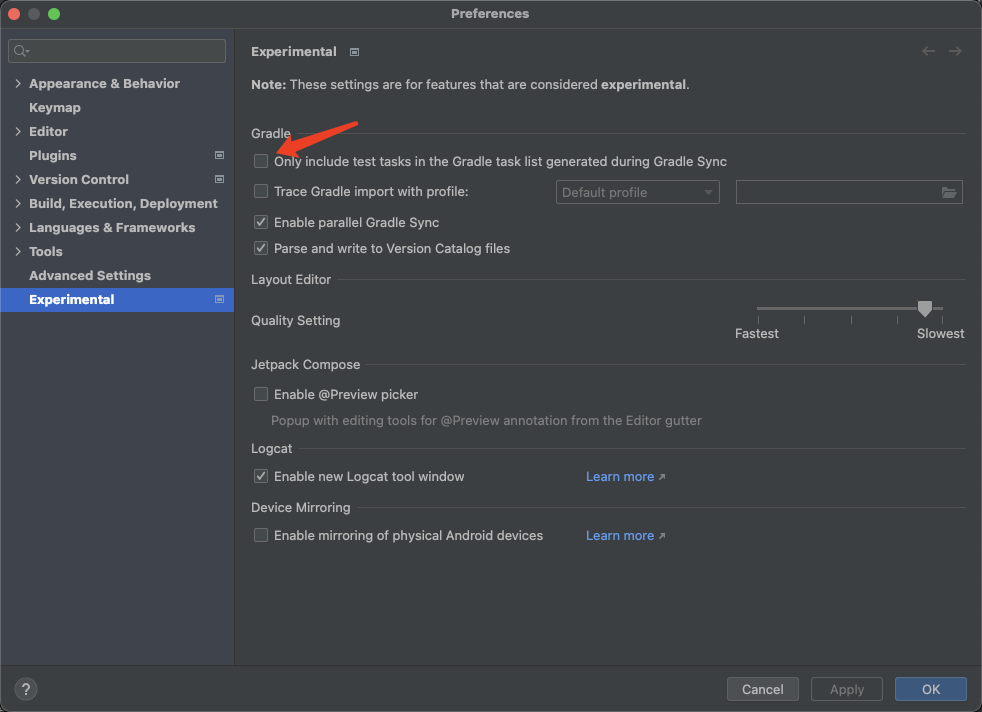Open the Default profile dropdown
The width and height of the screenshot is (982, 712).
(637, 192)
